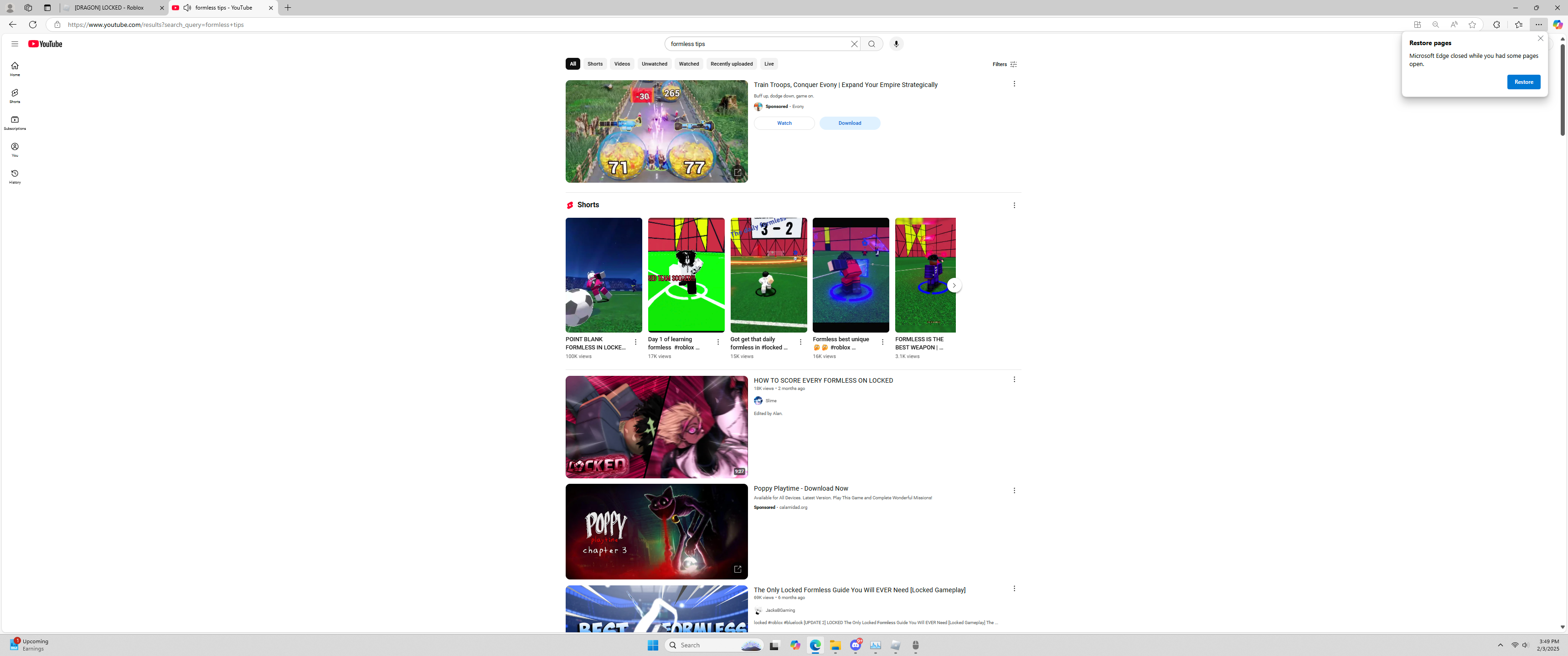
Task: Open the YouTube guide hamburger menu
Action: pos(15,44)
